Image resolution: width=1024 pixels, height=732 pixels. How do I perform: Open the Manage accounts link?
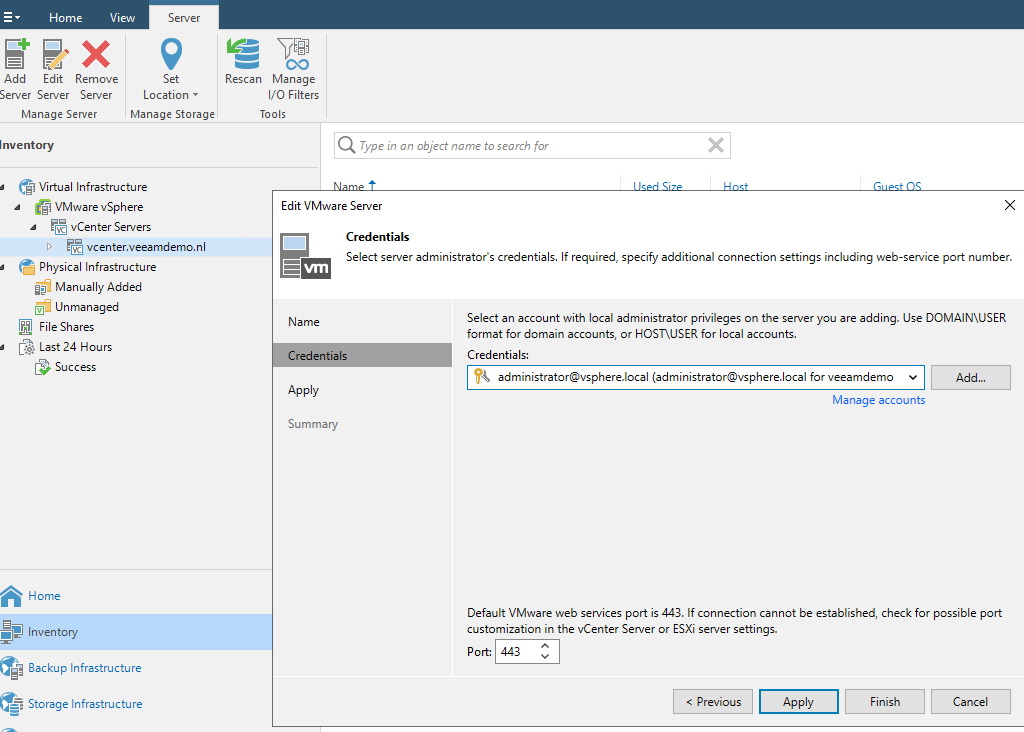(878, 400)
